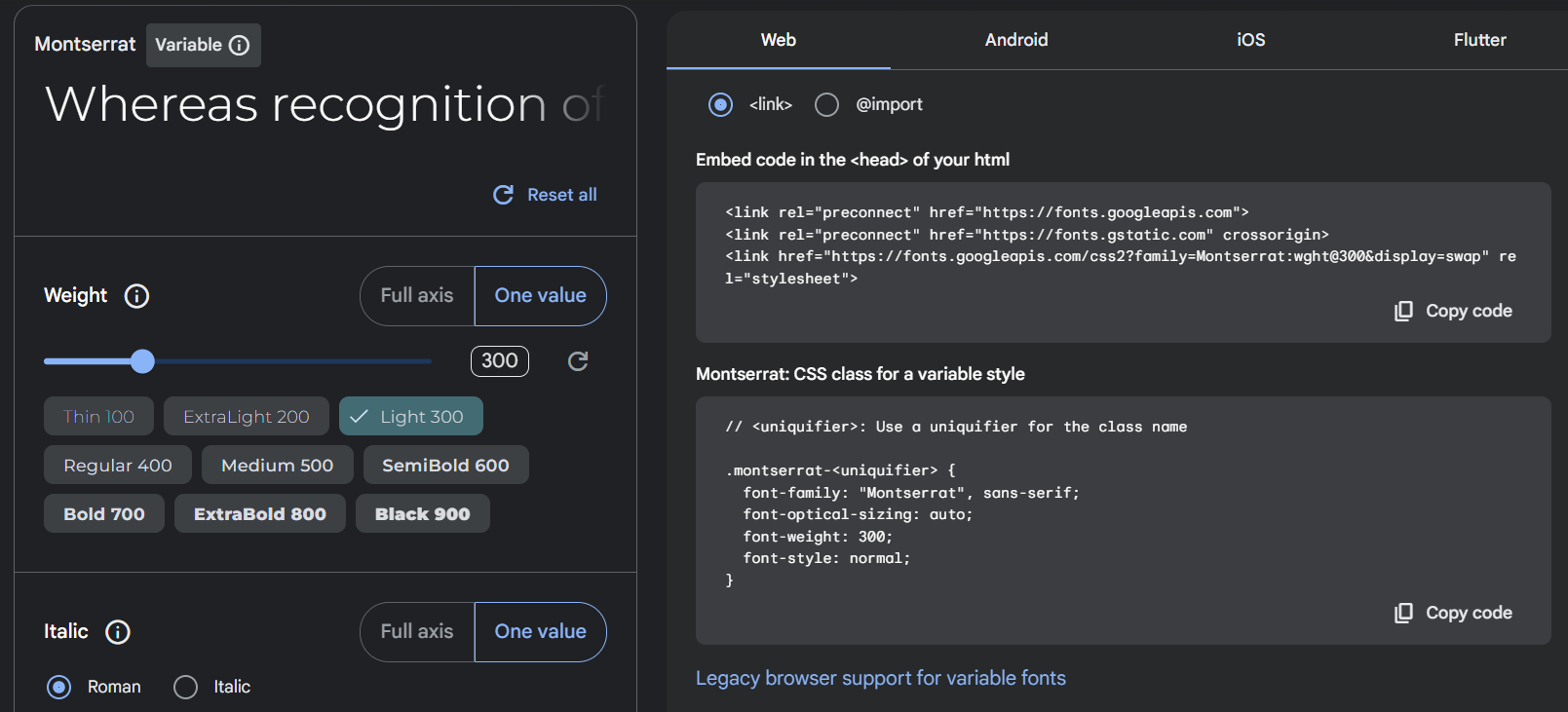
Task: Select Black 900 weight
Action: [x=423, y=514]
